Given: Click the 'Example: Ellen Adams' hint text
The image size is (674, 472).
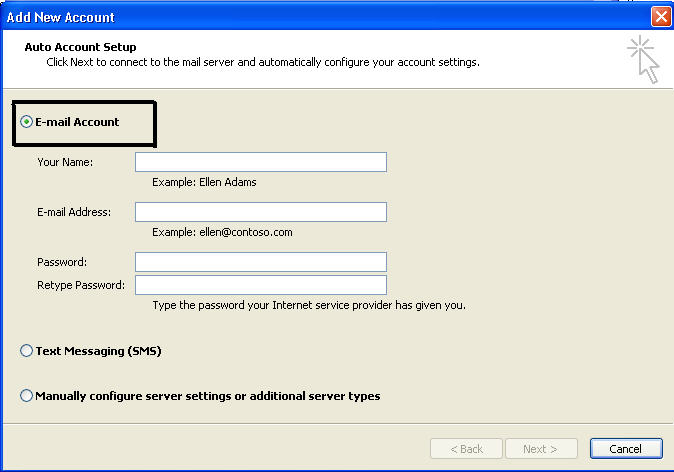Looking at the screenshot, I should [204, 182].
